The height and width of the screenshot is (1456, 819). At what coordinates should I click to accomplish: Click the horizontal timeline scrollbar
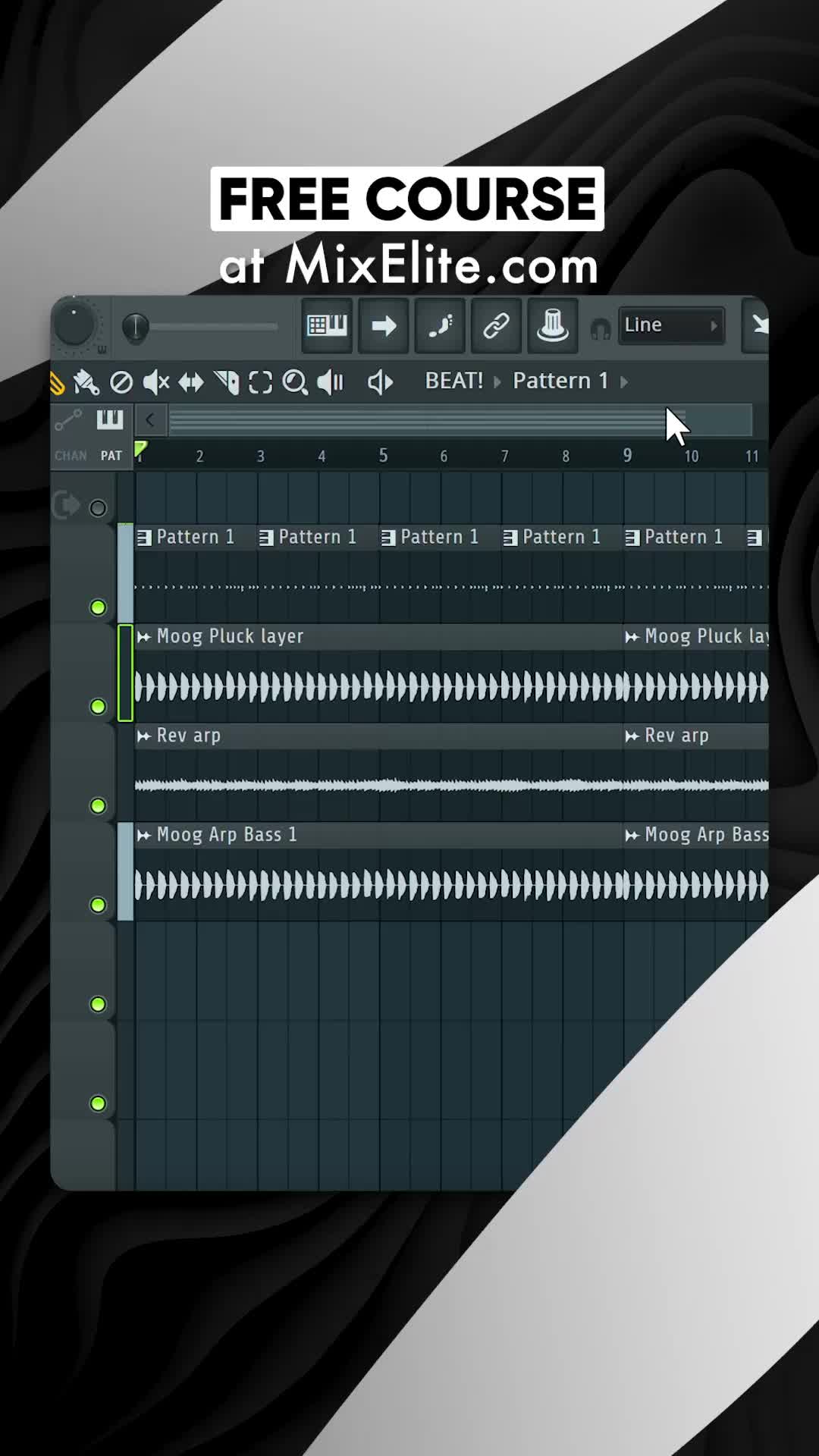[460, 420]
